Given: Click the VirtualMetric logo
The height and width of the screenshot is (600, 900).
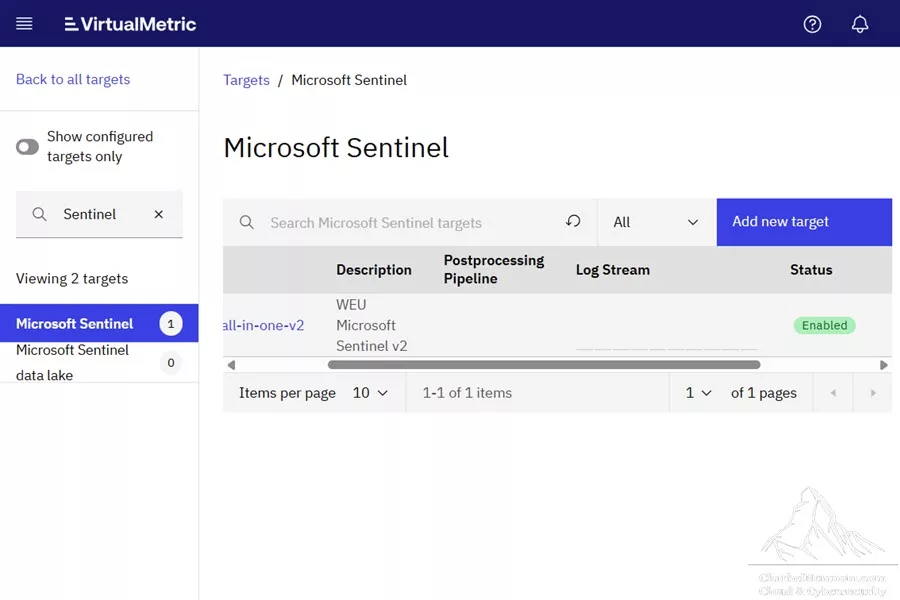Looking at the screenshot, I should 130,24.
